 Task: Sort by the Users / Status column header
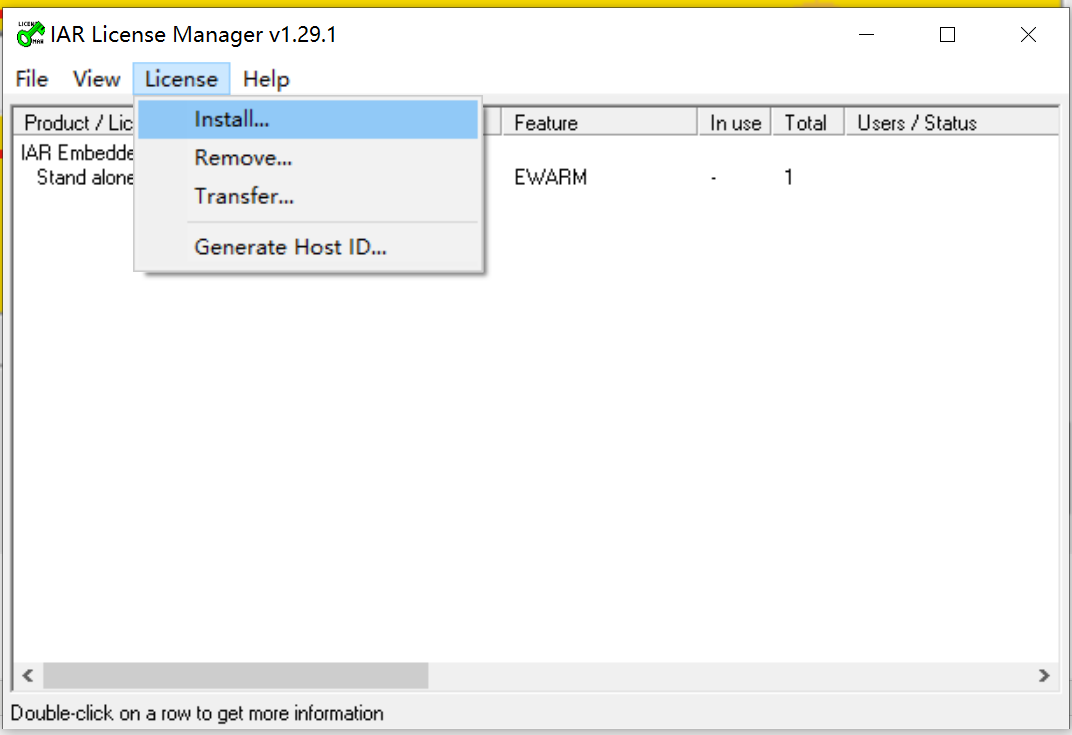[952, 122]
